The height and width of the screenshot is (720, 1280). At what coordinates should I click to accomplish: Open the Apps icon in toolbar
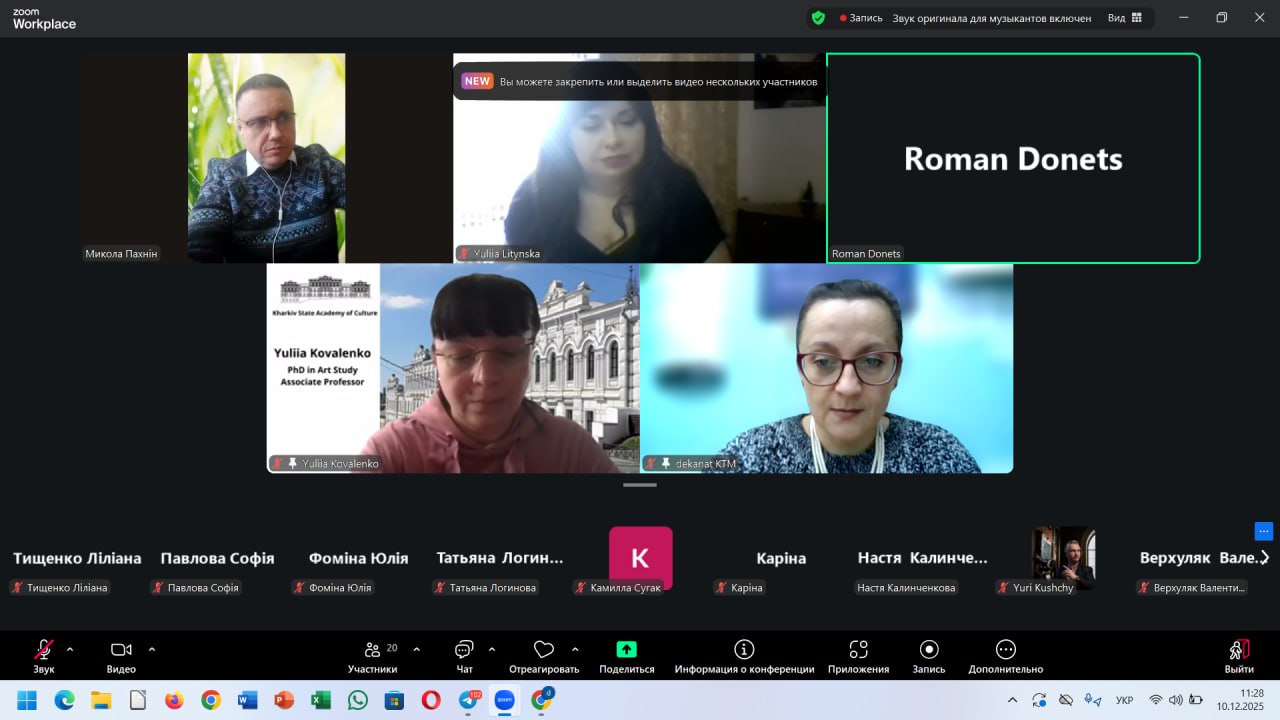point(858,650)
